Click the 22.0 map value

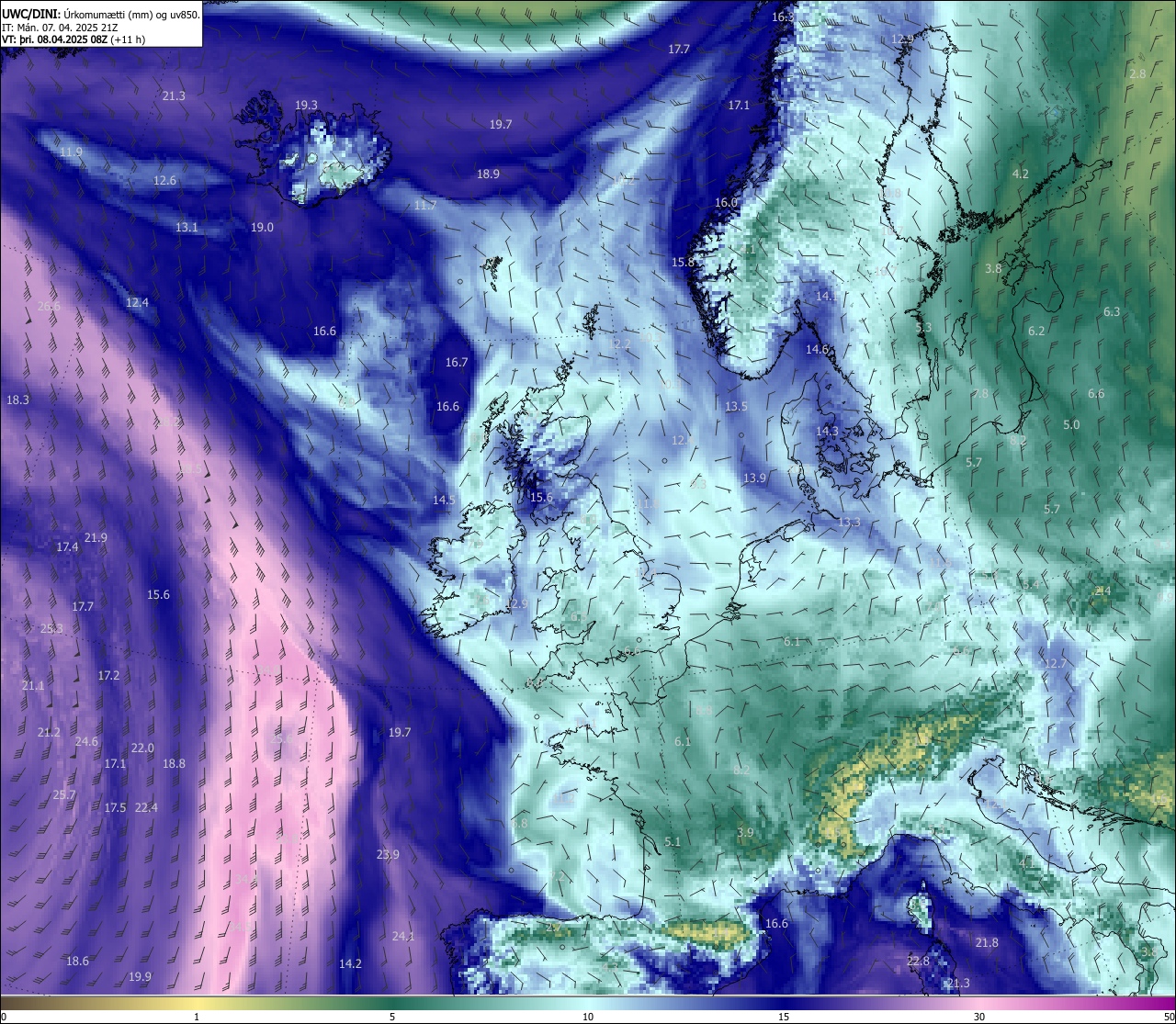click(142, 748)
